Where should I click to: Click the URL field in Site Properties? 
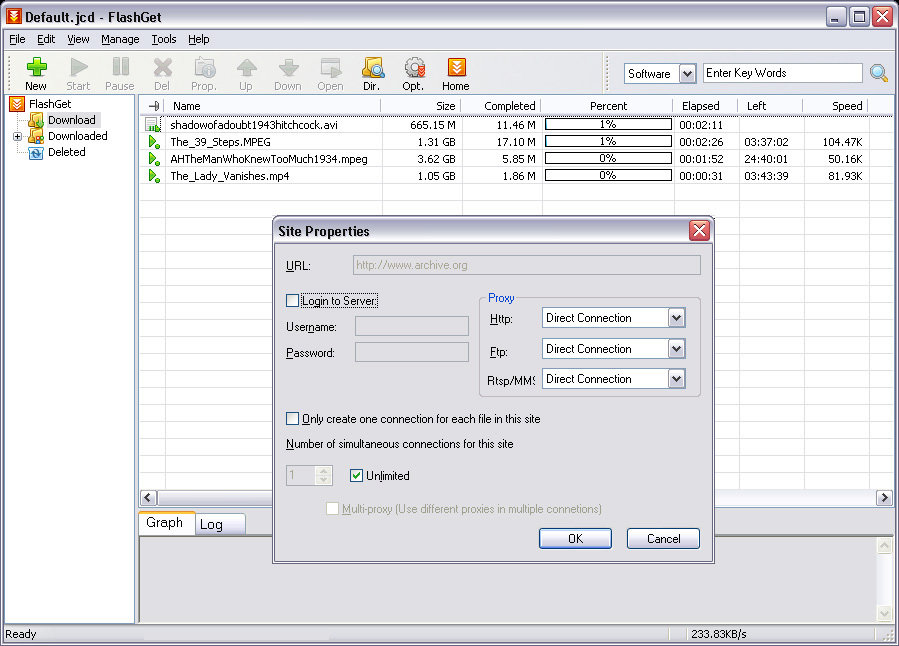(x=527, y=265)
